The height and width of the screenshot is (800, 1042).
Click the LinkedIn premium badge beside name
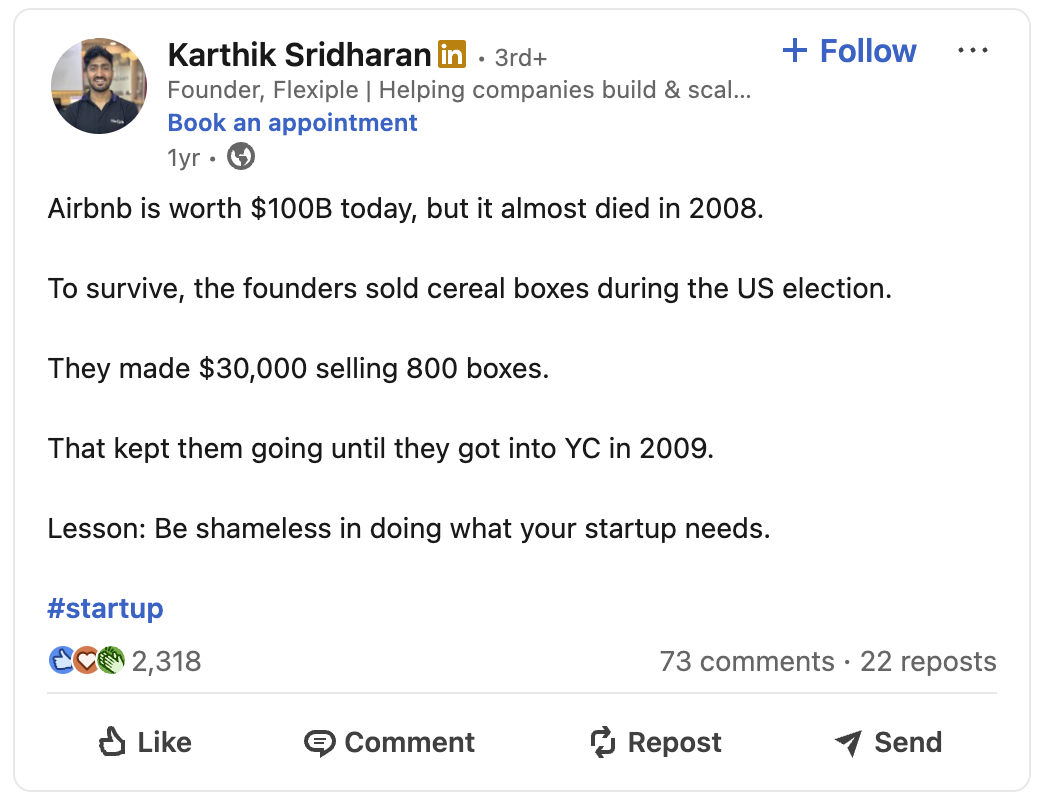point(452,54)
